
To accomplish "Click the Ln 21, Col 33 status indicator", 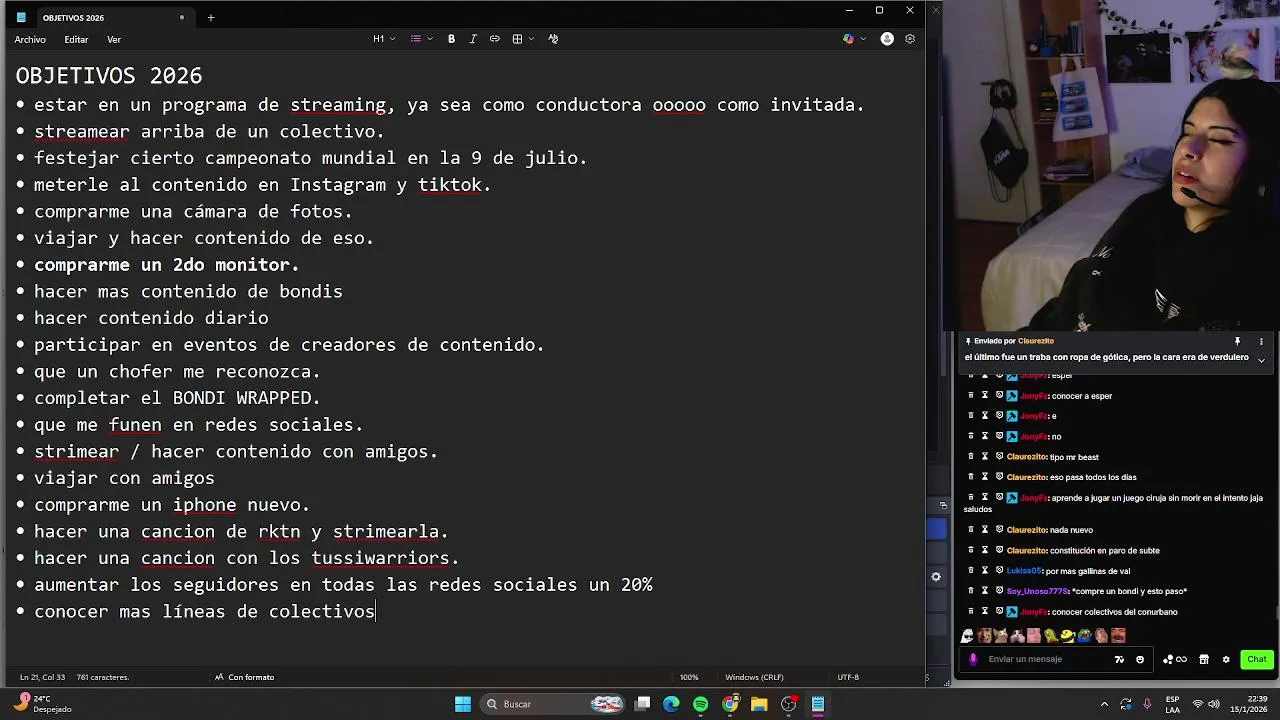I will pyautogui.click(x=42, y=677).
